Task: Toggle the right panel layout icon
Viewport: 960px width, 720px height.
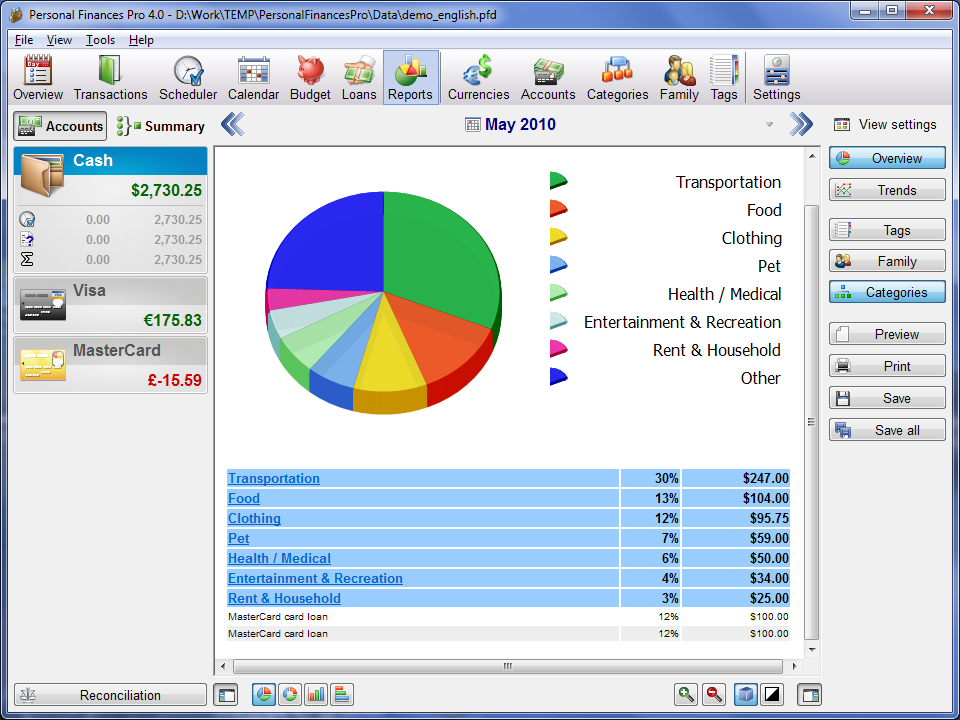Action: [x=809, y=695]
